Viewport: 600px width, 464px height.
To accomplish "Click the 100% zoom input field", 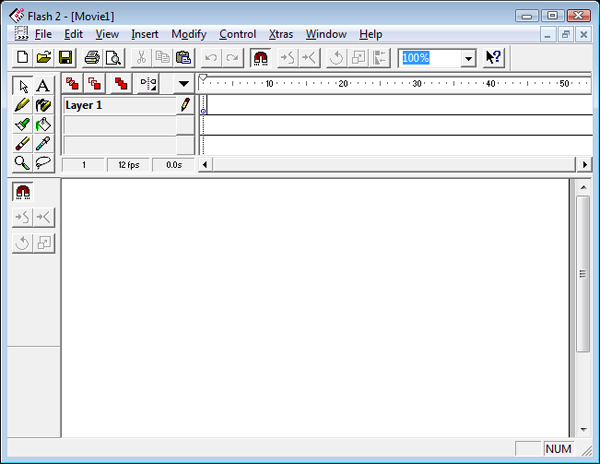I will pyautogui.click(x=430, y=59).
